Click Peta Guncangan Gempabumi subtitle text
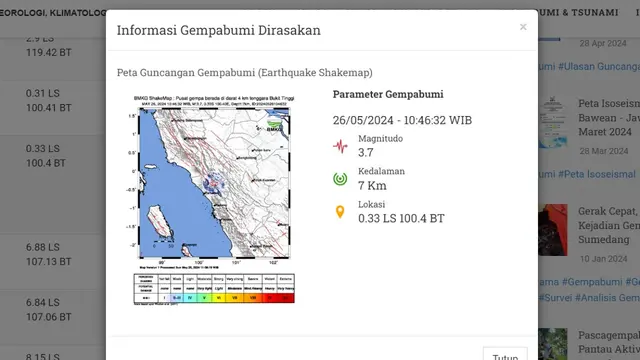 pyautogui.click(x=244, y=73)
